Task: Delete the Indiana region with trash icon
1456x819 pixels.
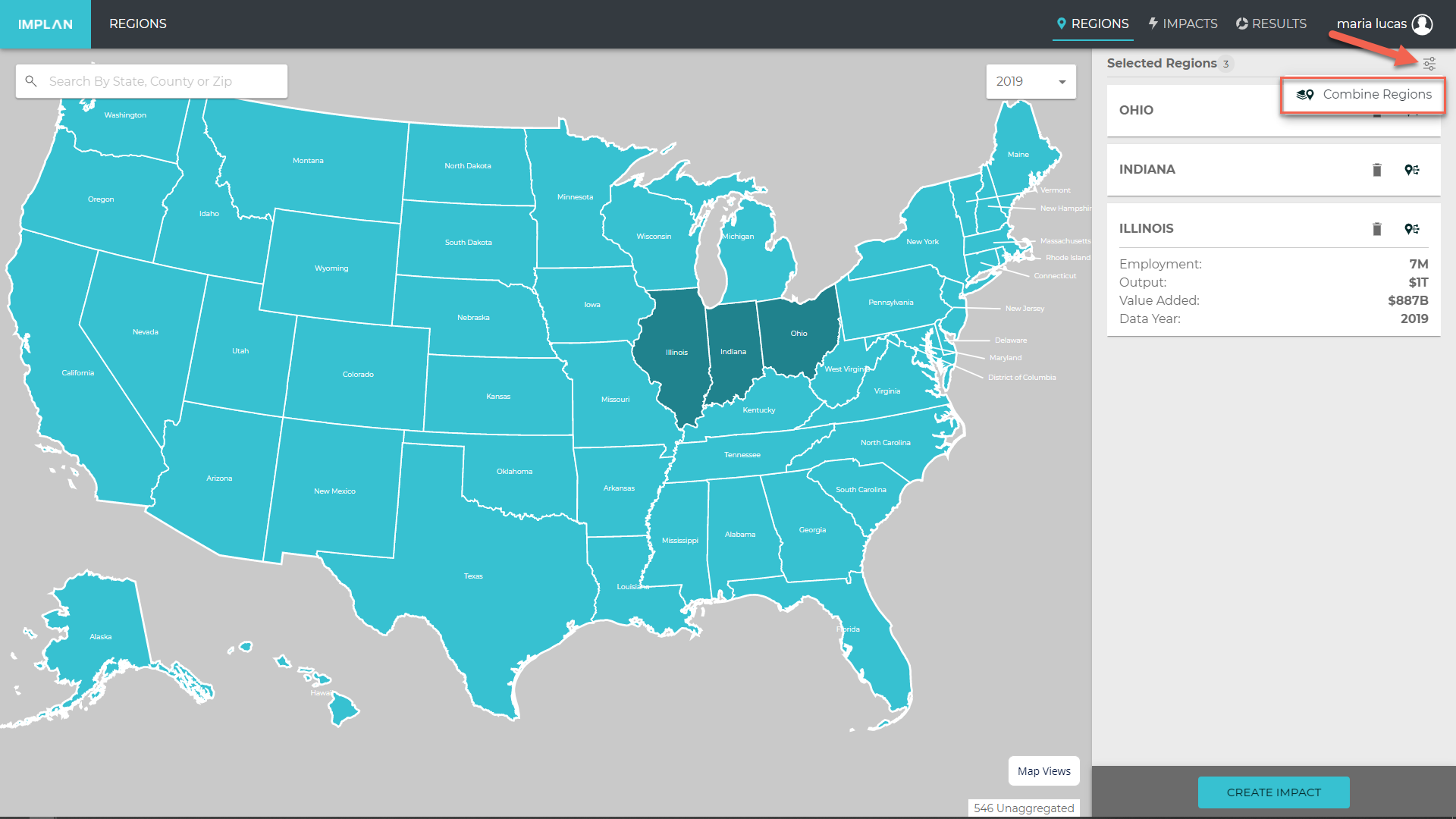Action: pyautogui.click(x=1377, y=170)
